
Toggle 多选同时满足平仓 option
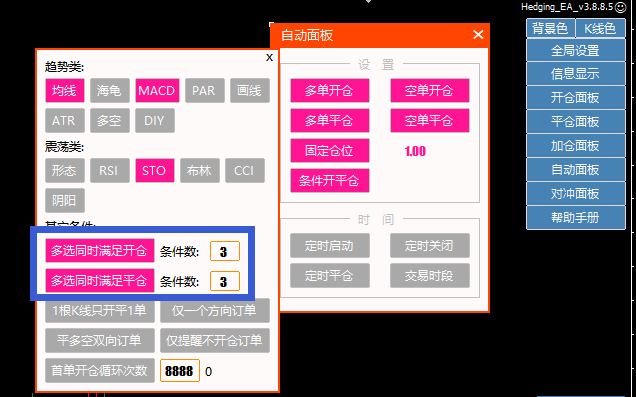pyautogui.click(x=100, y=281)
